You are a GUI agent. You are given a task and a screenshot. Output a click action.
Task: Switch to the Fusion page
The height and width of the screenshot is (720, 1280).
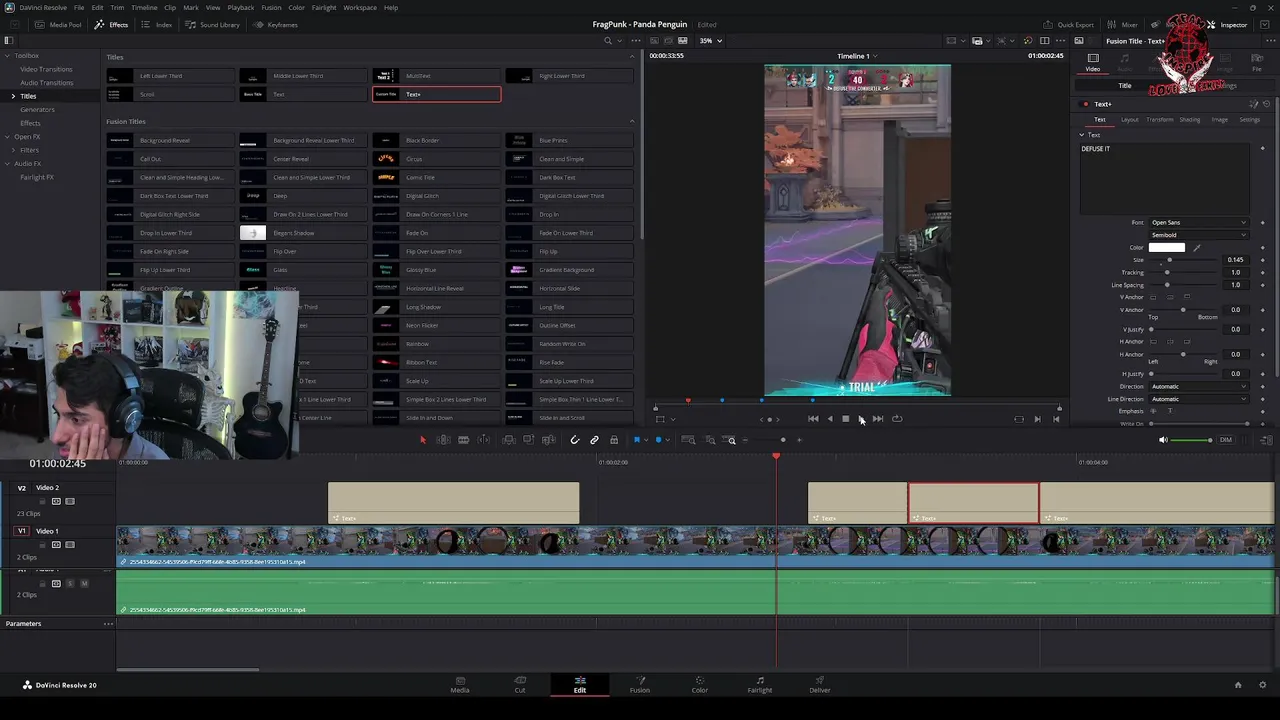point(640,685)
